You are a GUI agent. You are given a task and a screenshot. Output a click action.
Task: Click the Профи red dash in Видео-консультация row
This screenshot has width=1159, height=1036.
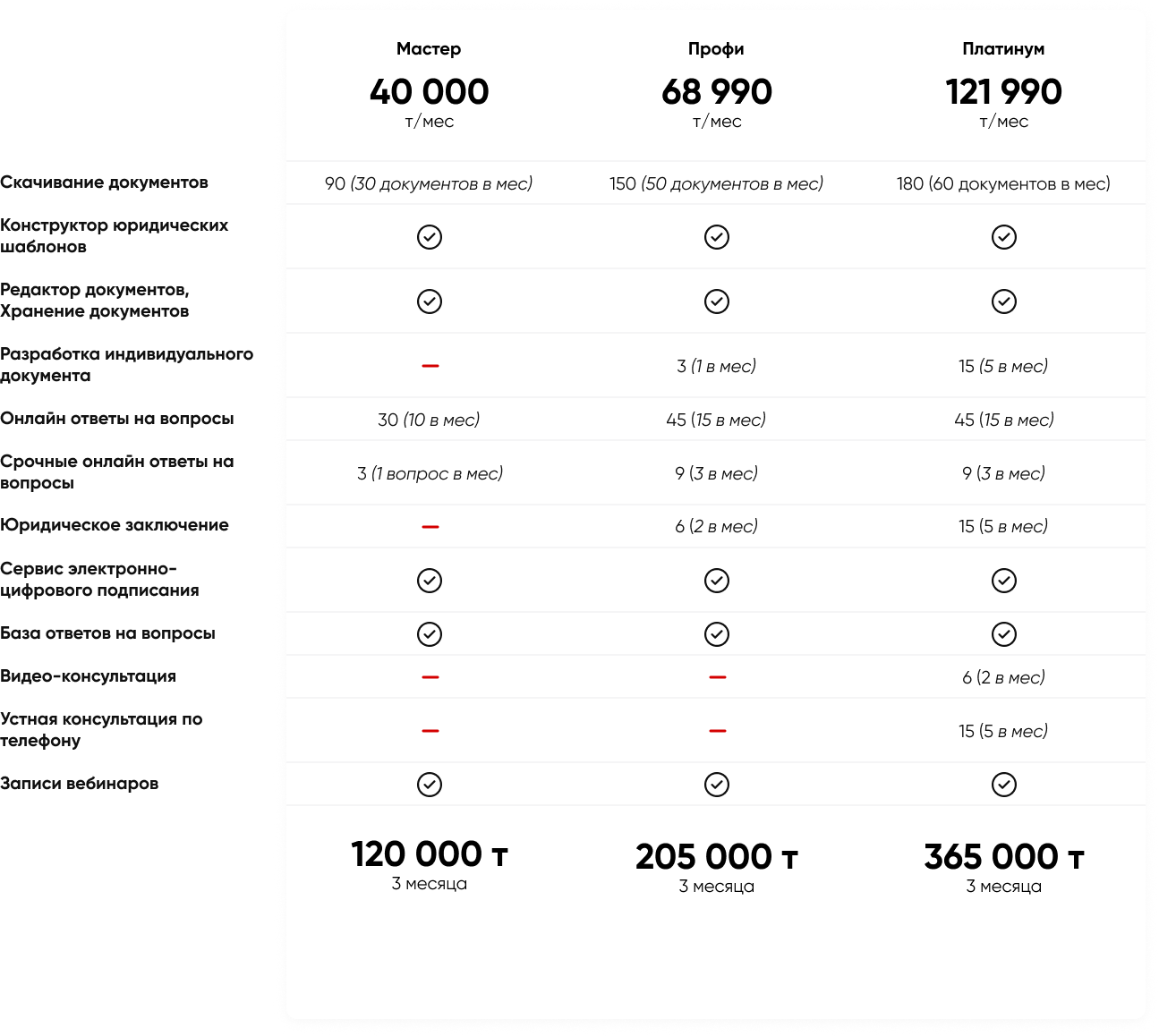[x=717, y=677]
